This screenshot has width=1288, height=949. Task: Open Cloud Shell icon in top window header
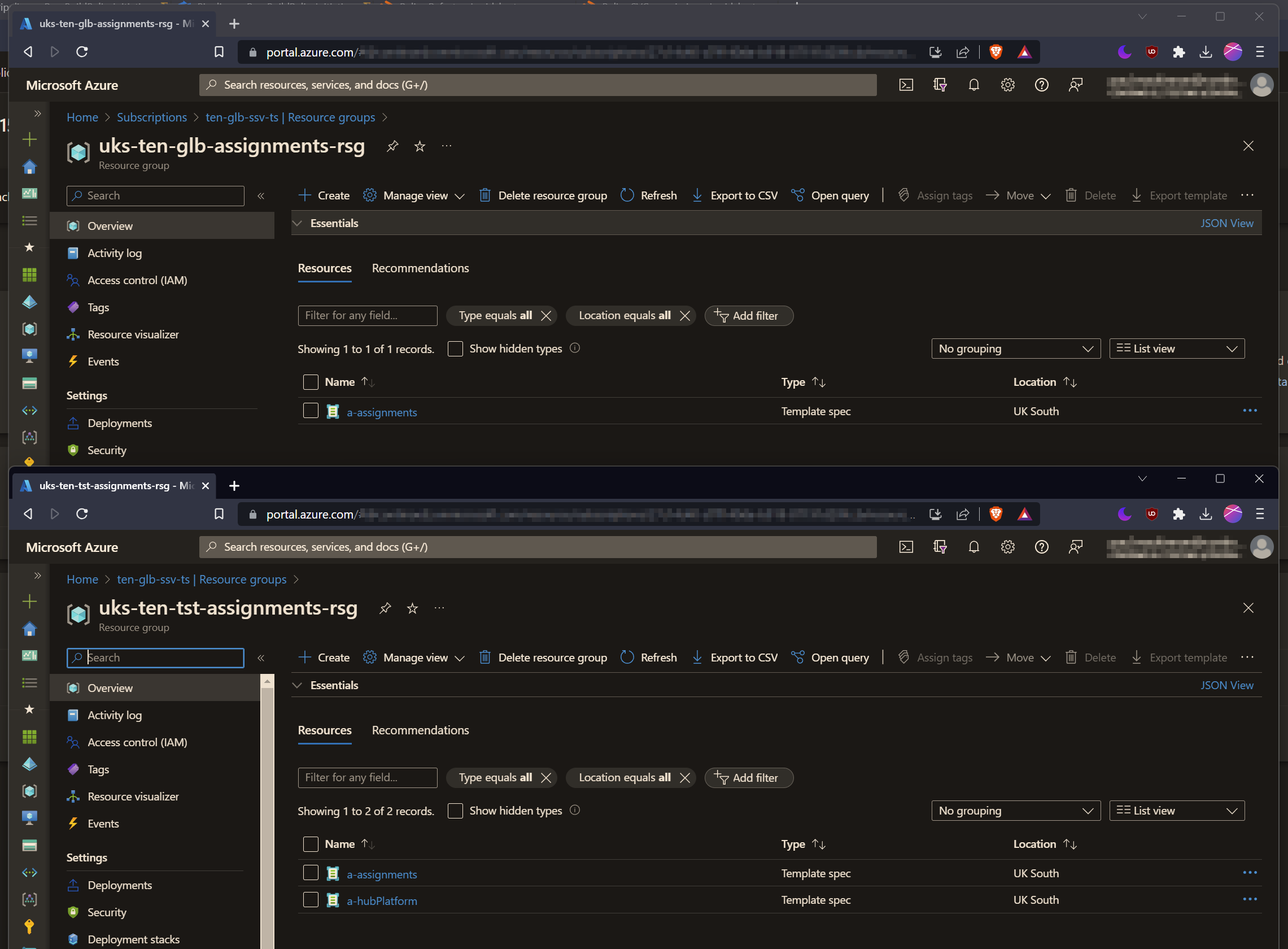906,85
